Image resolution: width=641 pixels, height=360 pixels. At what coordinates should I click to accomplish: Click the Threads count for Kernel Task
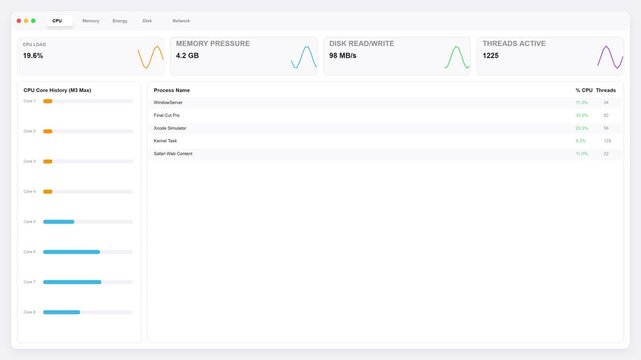point(607,141)
